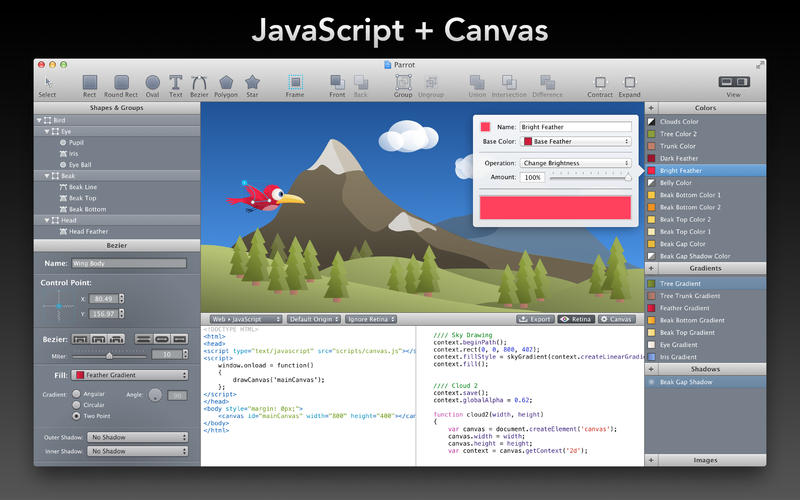This screenshot has width=800, height=500.
Task: Select the Clouds Color entry
Action: [706, 122]
